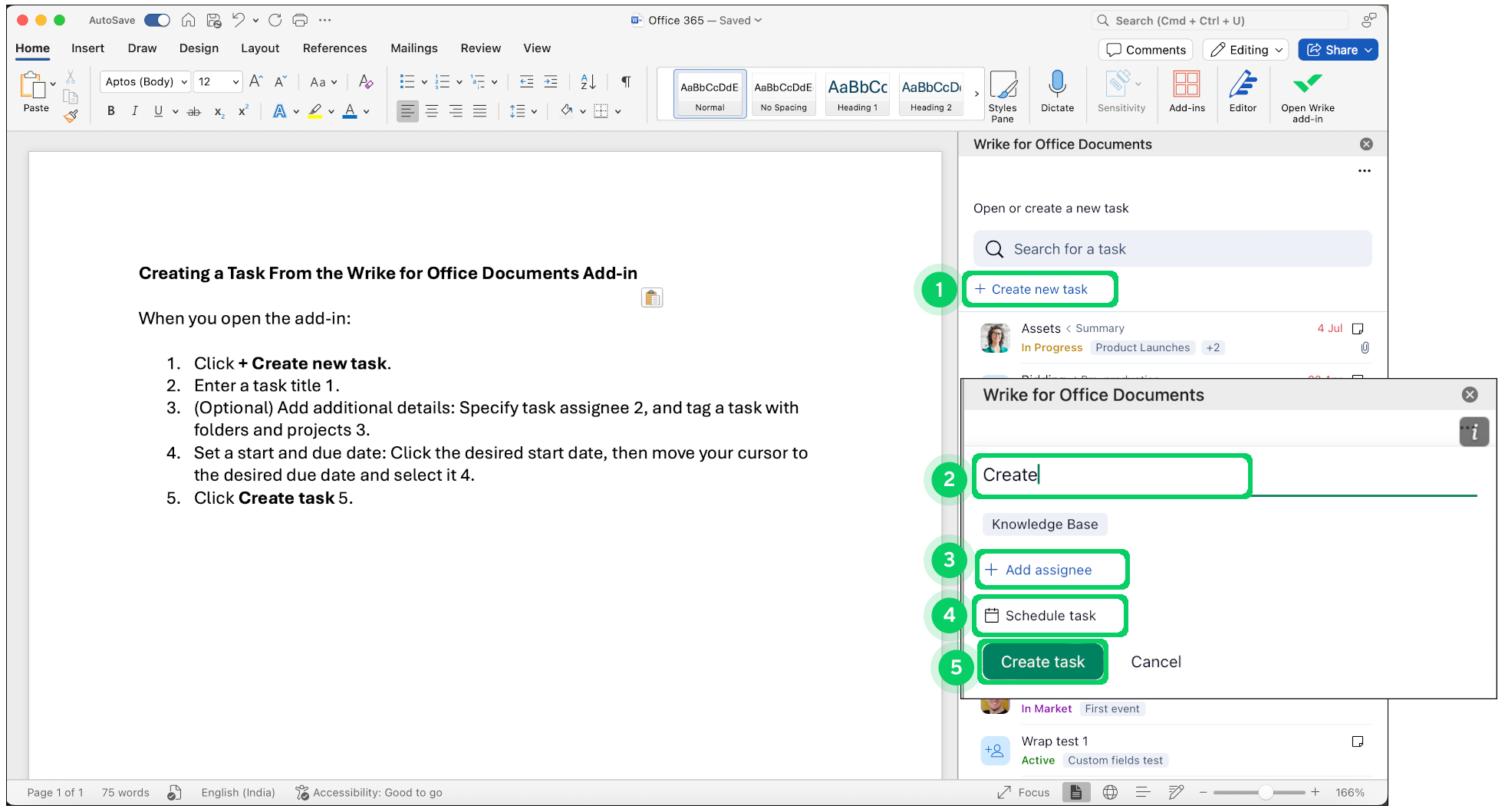Open the Insert tab
Screen dimensions: 1505x812
pos(87,48)
